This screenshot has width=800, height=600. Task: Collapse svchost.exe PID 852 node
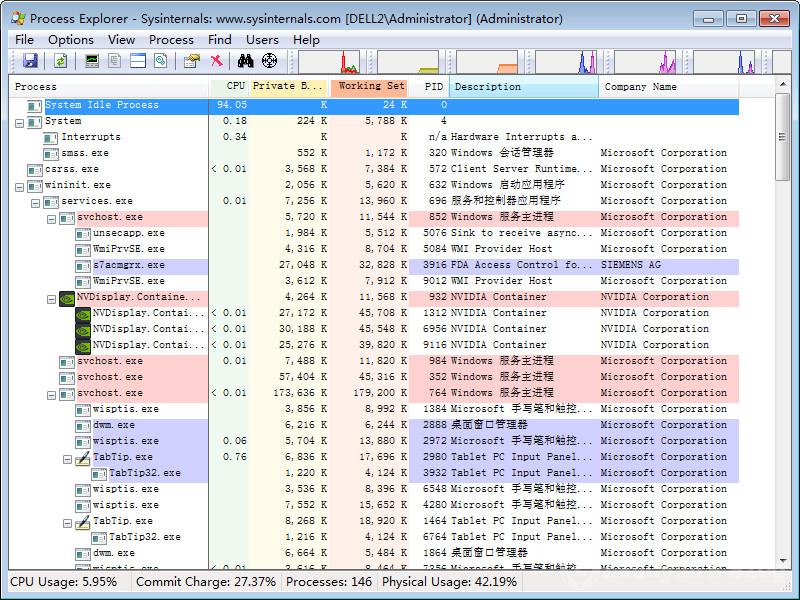(x=51, y=219)
